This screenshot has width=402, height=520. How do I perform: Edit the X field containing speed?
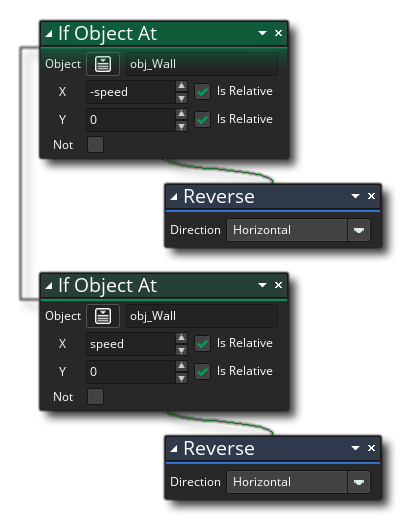(x=131, y=344)
